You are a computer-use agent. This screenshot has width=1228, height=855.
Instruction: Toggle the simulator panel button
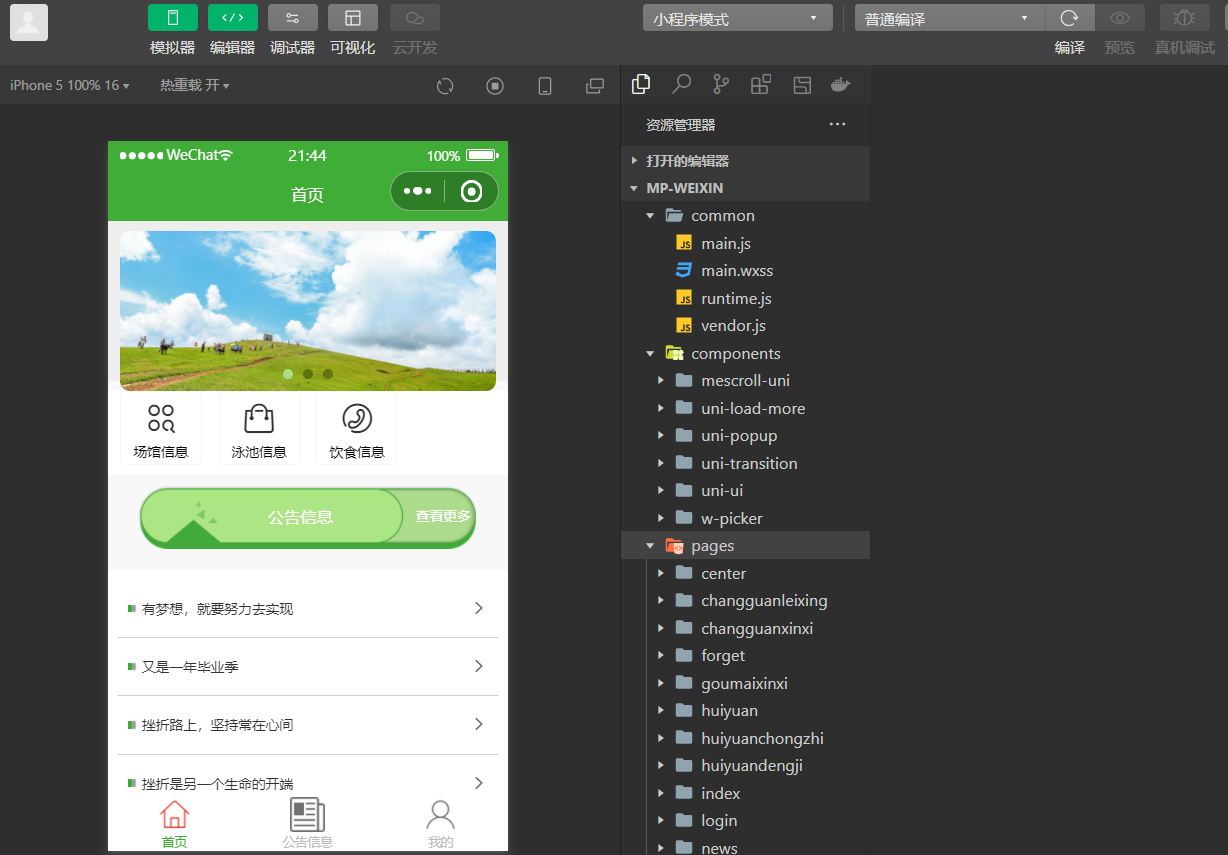tap(173, 18)
